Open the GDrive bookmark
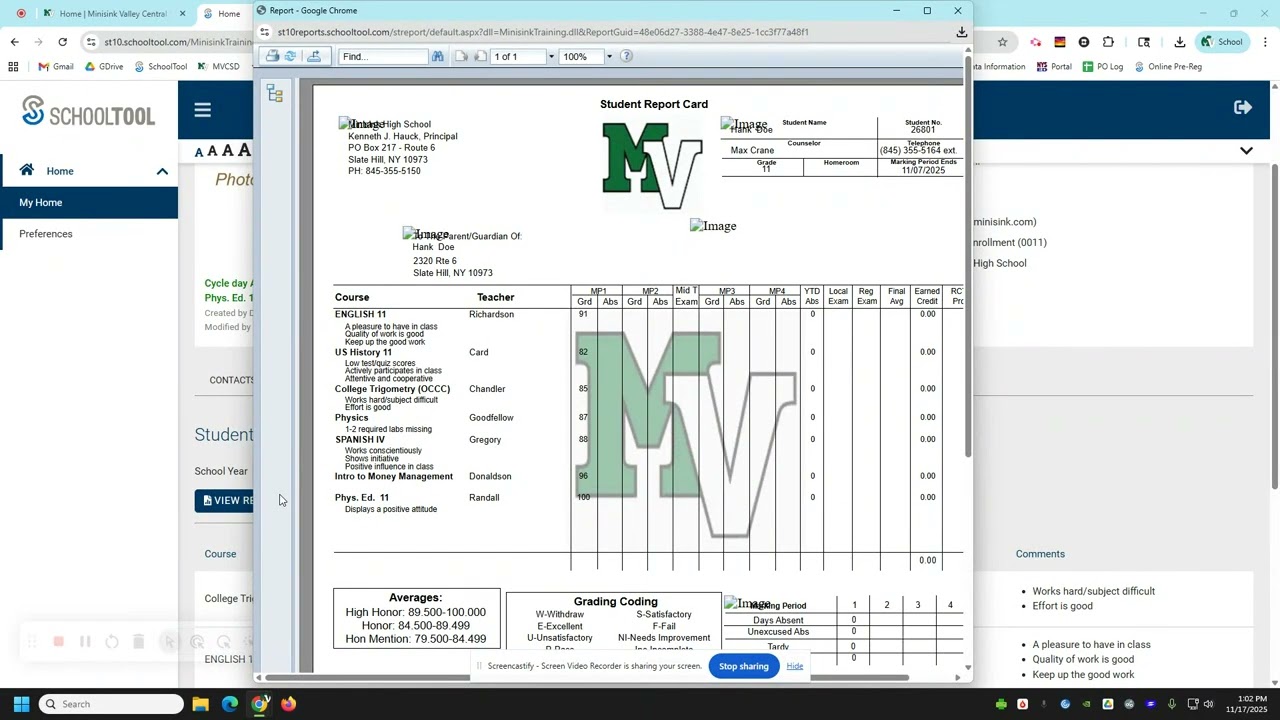The height and width of the screenshot is (720, 1280). point(104,67)
